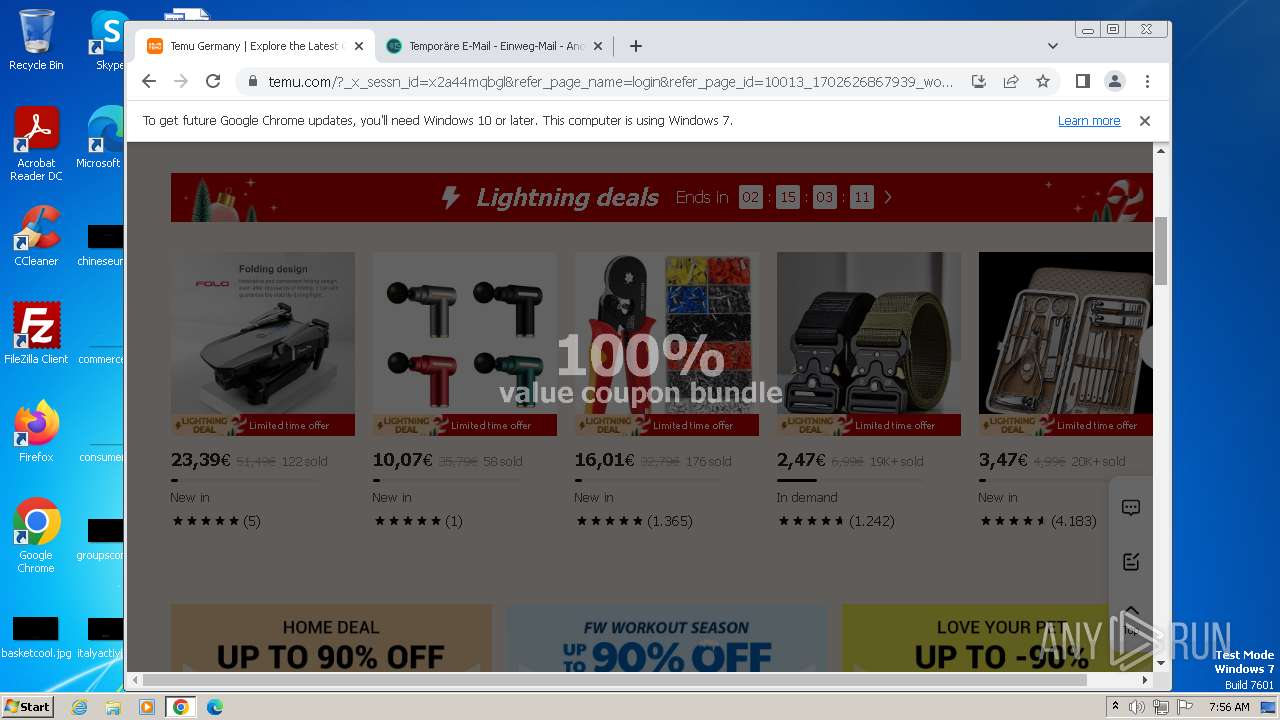Bookmark this page with the star icon
Viewport: 1280px width, 720px height.
(x=1043, y=81)
